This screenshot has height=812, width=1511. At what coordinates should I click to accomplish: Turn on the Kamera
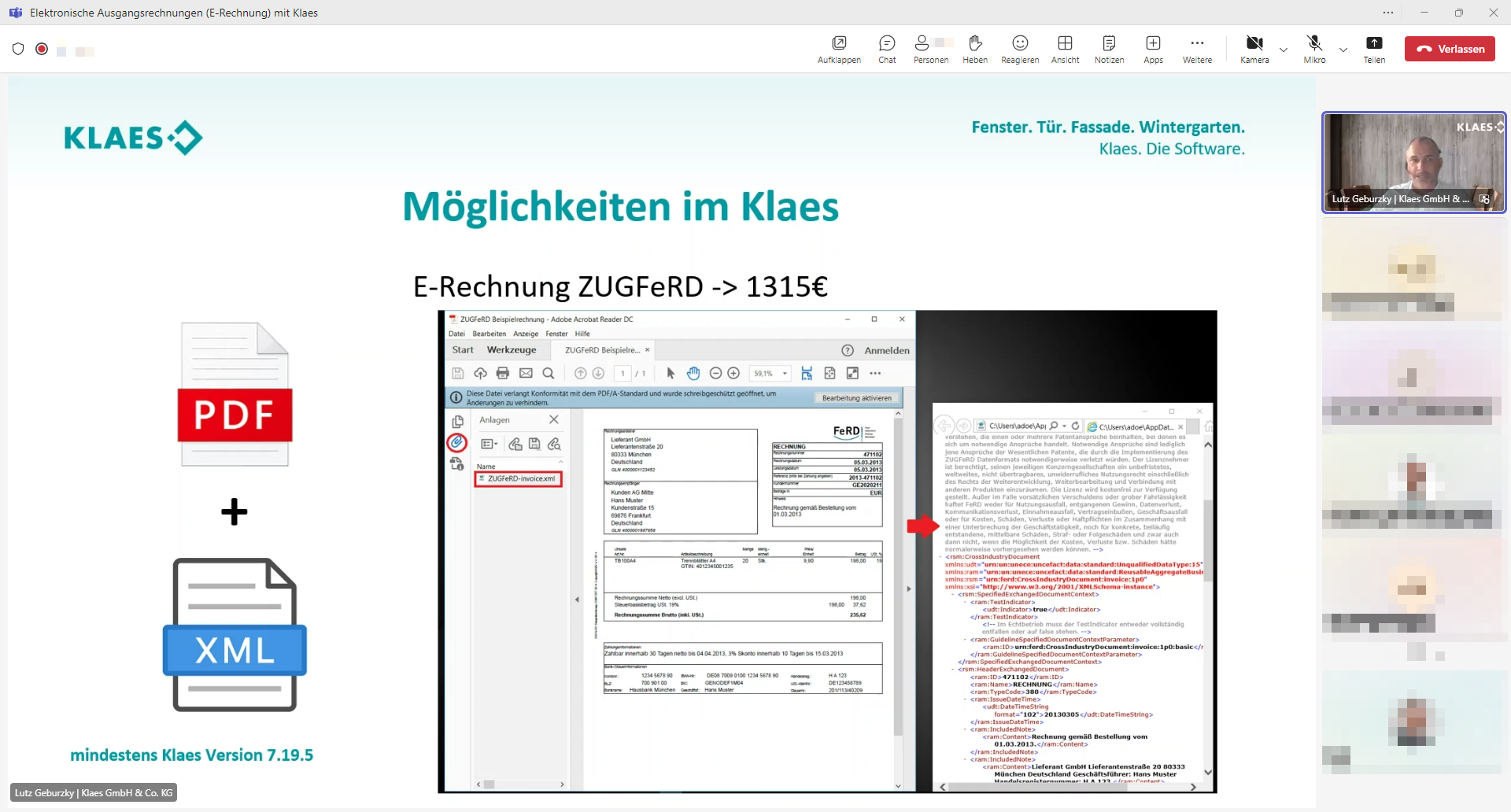1254,49
